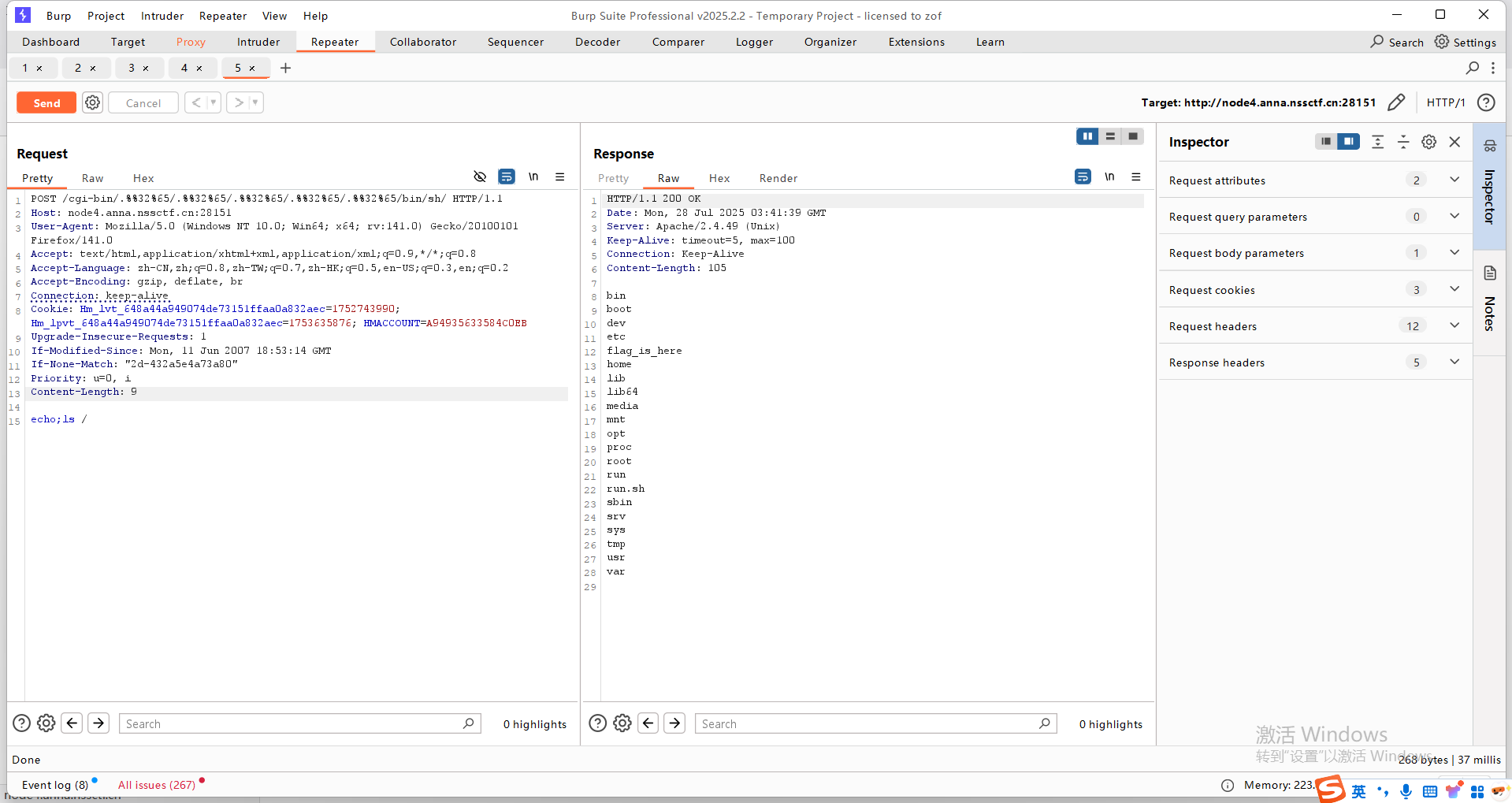
Task: Focus the request search field
Action: 299,723
